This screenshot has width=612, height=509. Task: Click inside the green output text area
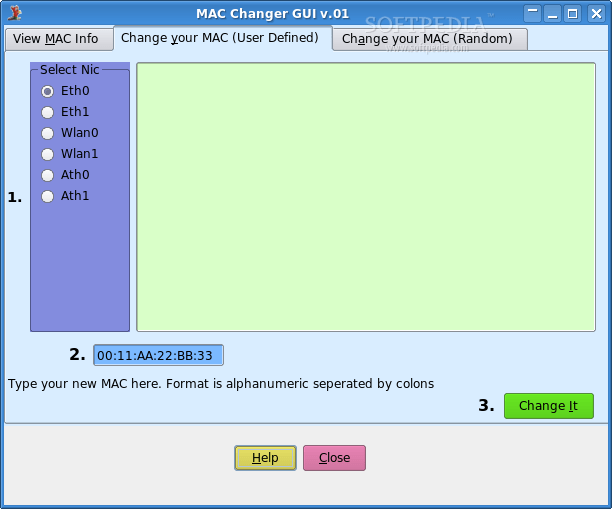[366, 197]
